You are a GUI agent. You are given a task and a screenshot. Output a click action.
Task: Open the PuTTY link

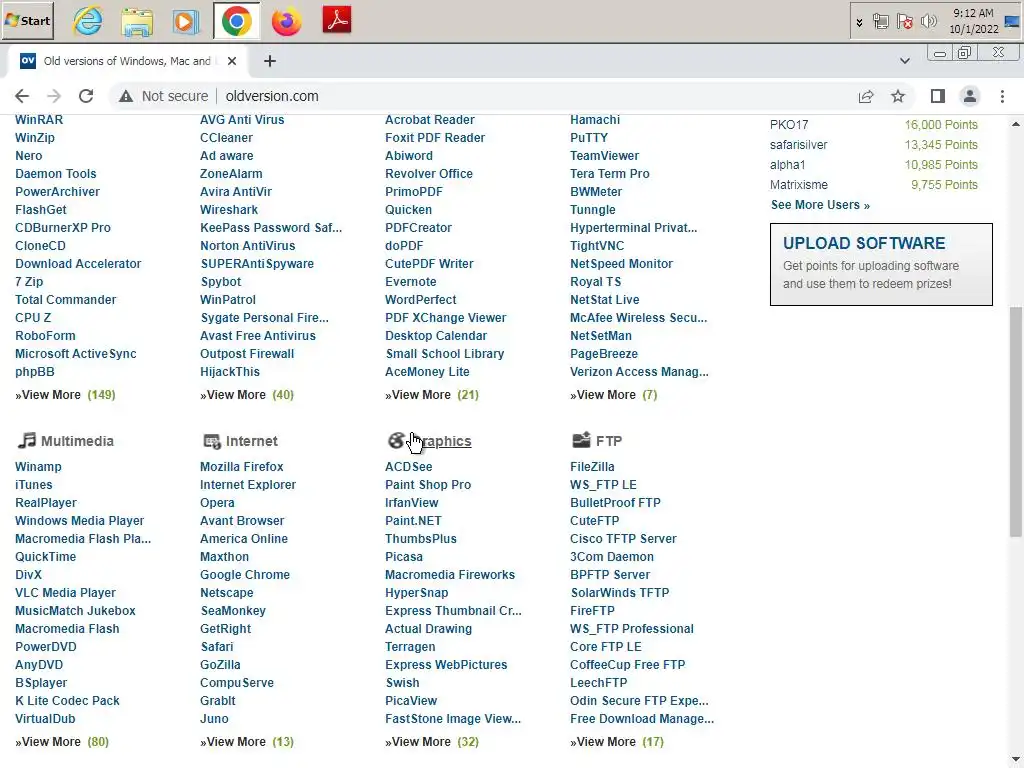[x=588, y=138]
